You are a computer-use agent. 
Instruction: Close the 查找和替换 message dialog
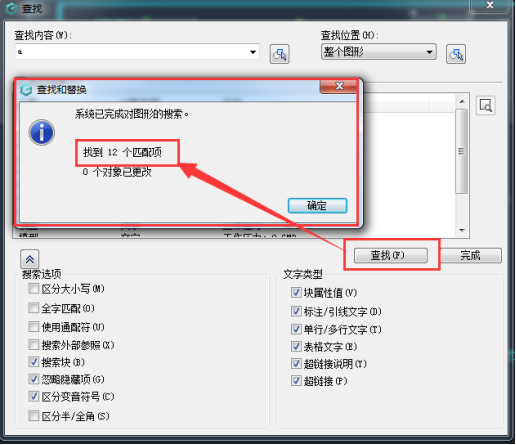pos(339,86)
